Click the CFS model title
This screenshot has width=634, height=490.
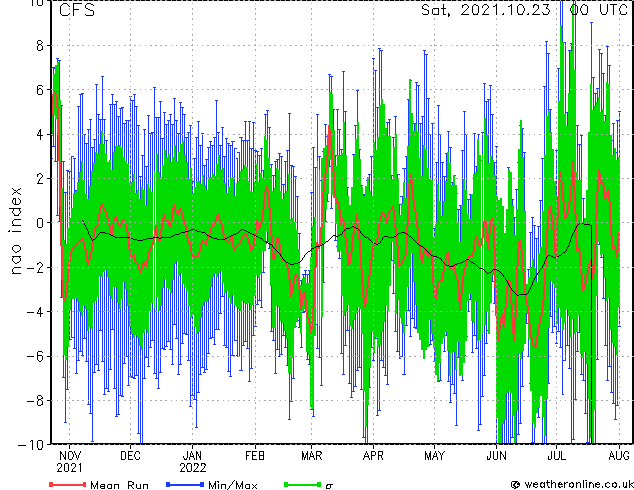pyautogui.click(x=76, y=10)
